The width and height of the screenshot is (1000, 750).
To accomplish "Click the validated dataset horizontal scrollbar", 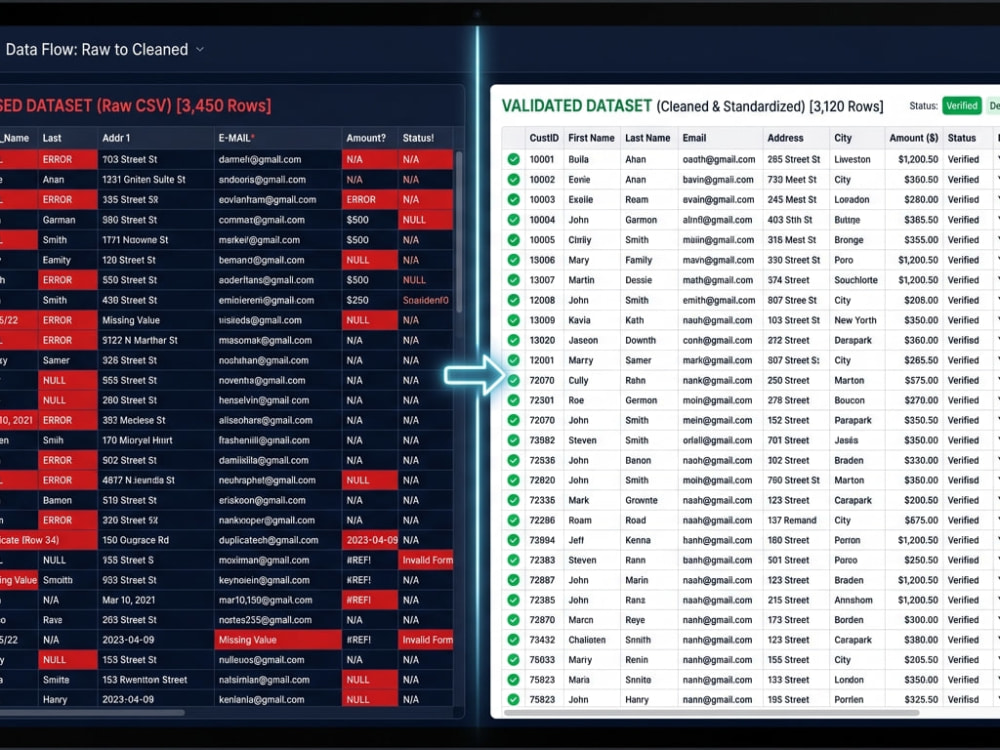I will click(x=711, y=712).
